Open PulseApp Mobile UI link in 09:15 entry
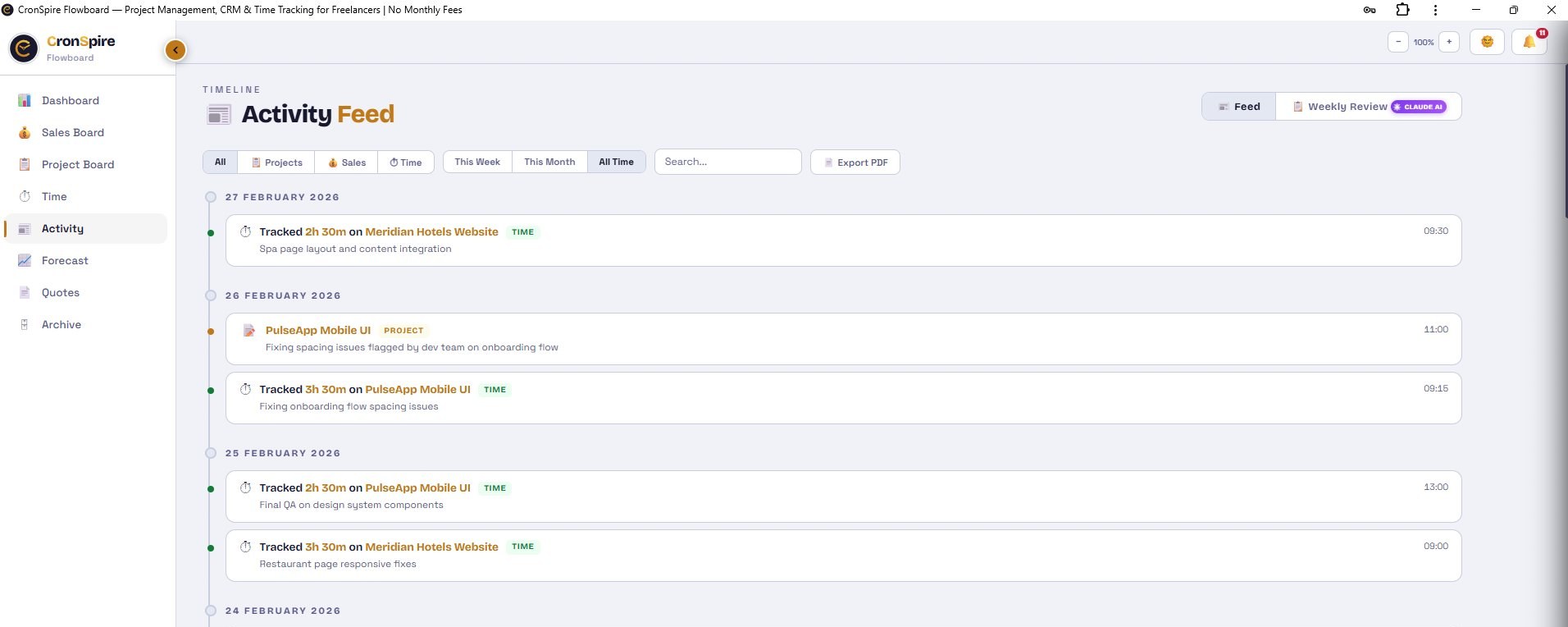This screenshot has height=627, width=1568. [417, 389]
